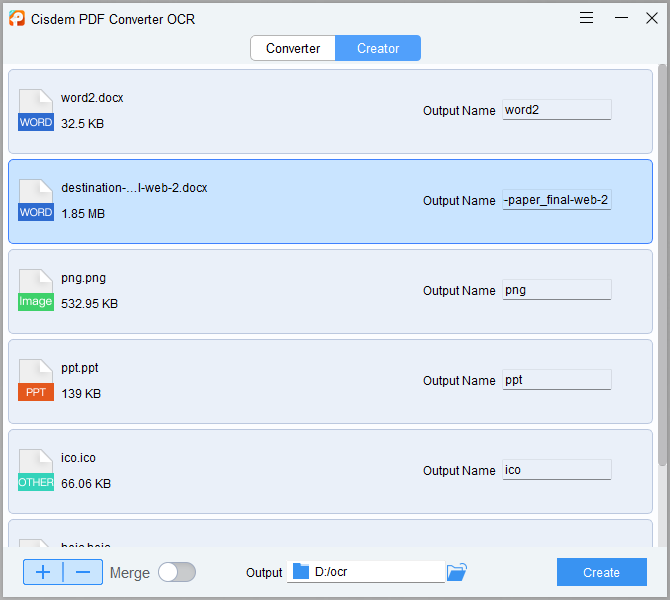Click the Create button
Screen dimensions: 670x600
(602, 572)
